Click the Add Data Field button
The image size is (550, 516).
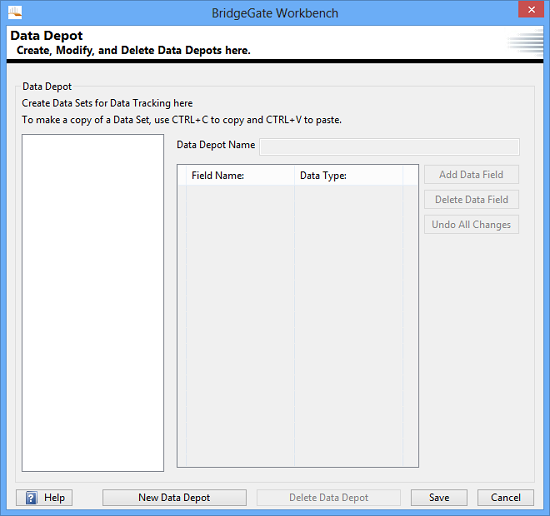(x=471, y=174)
